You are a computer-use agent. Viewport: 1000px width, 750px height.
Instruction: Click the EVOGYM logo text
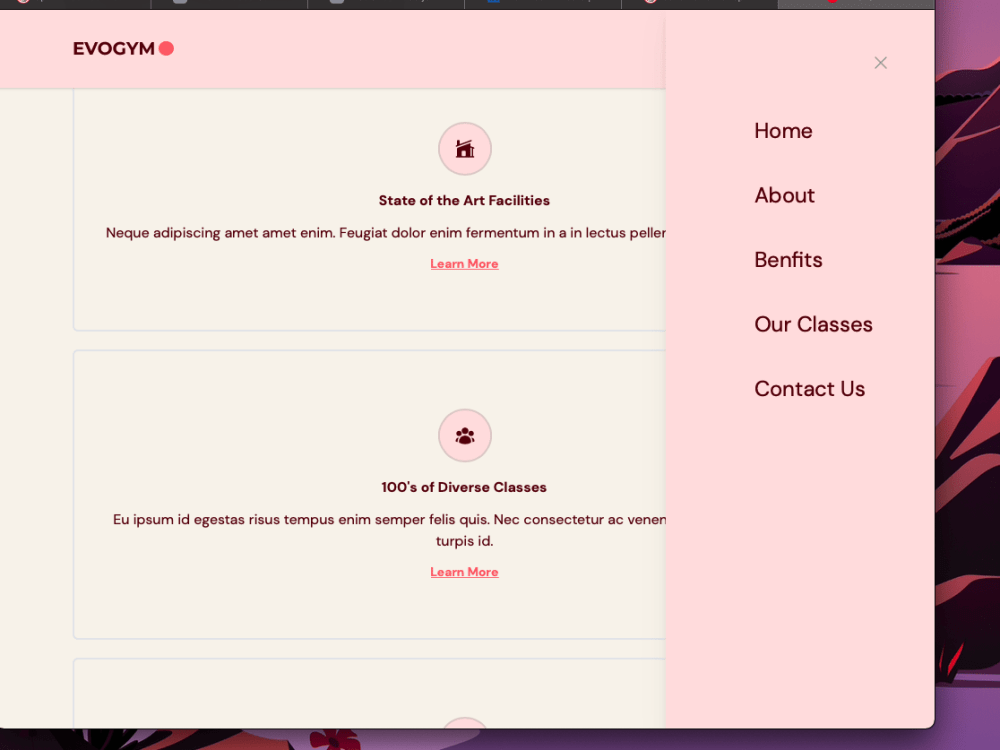113,48
